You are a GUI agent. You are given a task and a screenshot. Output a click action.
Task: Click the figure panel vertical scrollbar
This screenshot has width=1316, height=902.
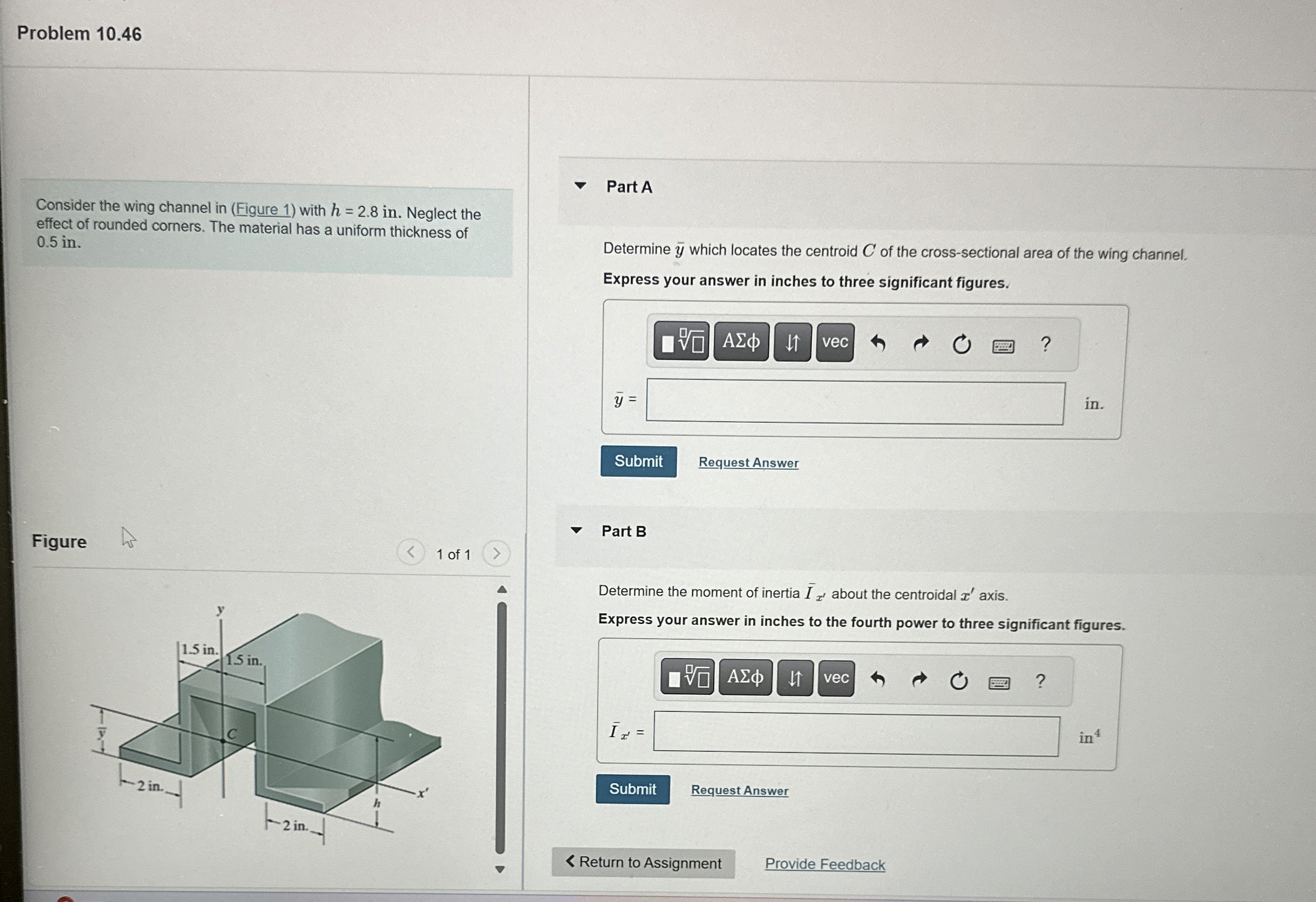pos(500,727)
